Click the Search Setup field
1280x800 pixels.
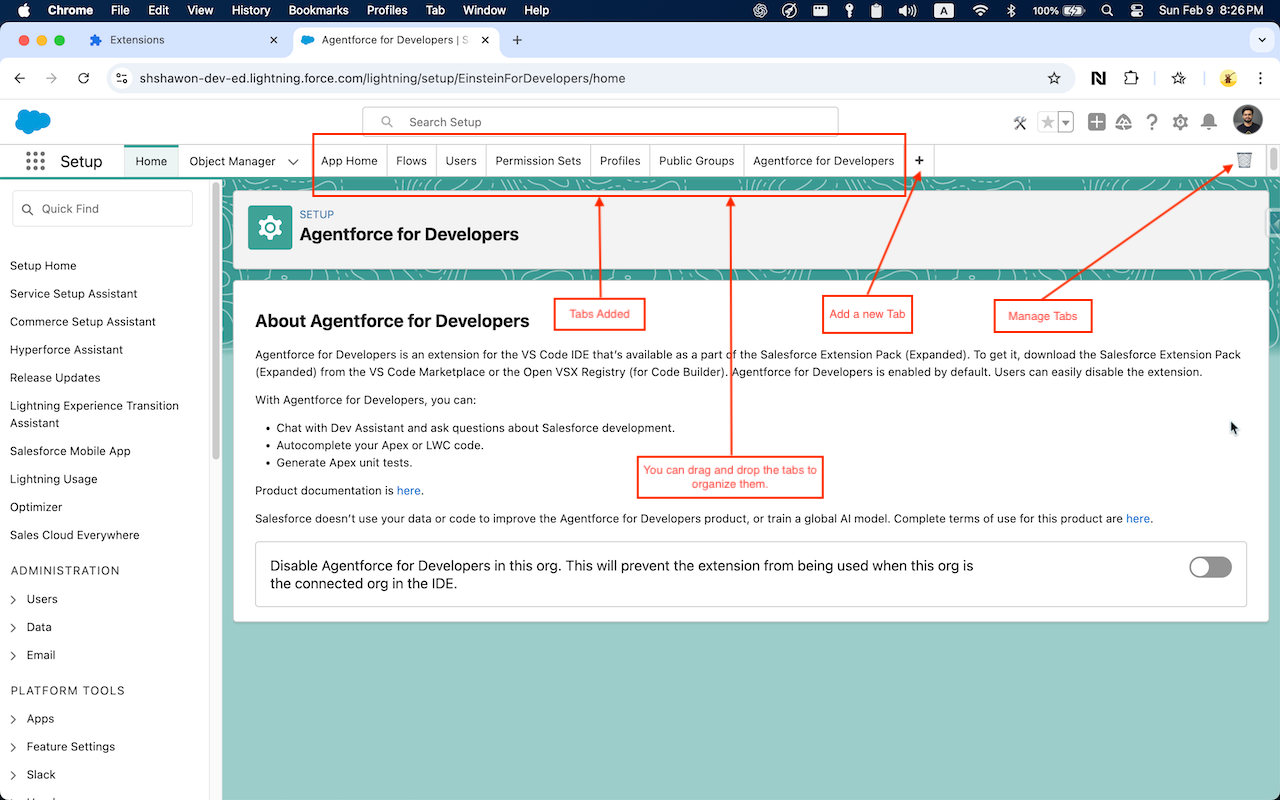point(600,122)
